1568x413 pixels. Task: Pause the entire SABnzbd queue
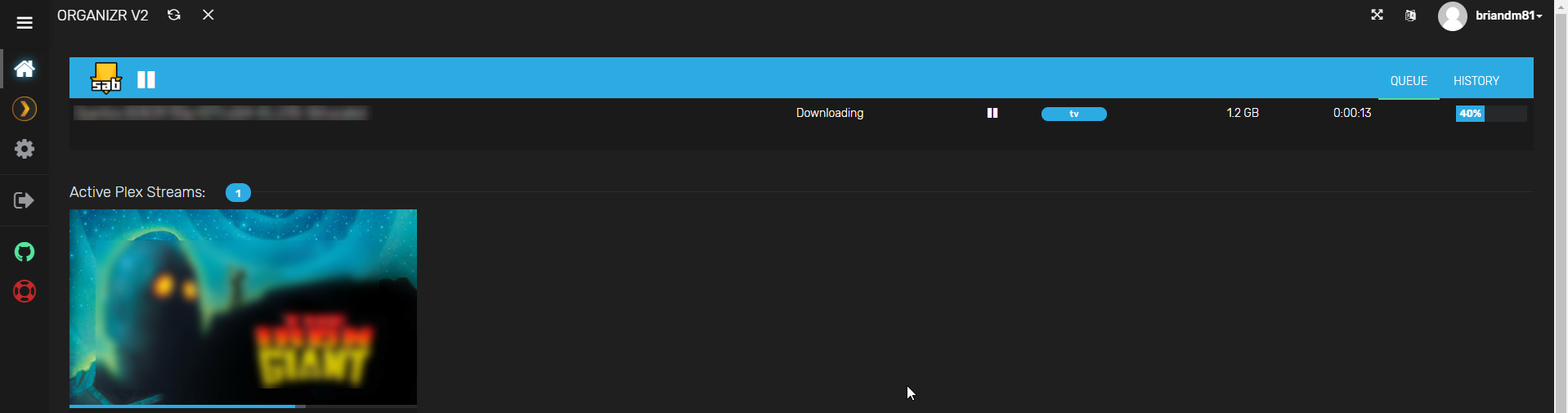point(146,79)
